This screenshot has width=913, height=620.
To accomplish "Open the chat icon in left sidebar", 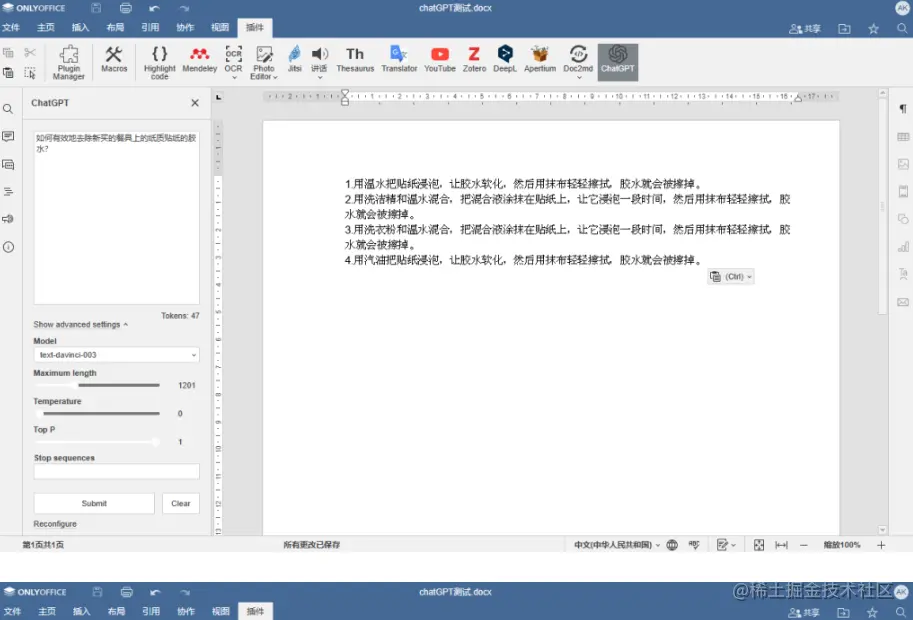I will click(8, 165).
